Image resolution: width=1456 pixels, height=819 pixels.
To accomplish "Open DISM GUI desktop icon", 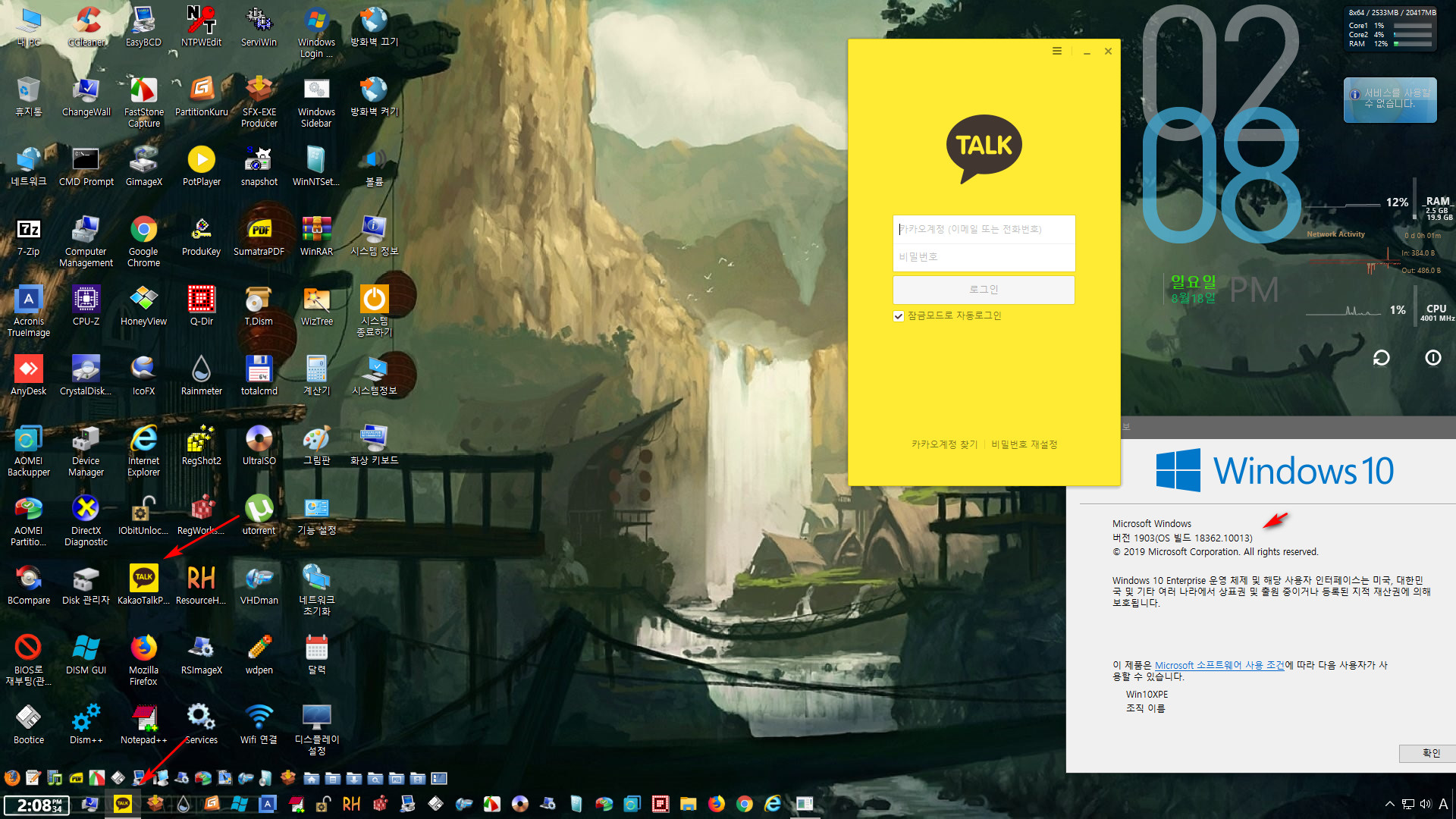I will (x=86, y=654).
